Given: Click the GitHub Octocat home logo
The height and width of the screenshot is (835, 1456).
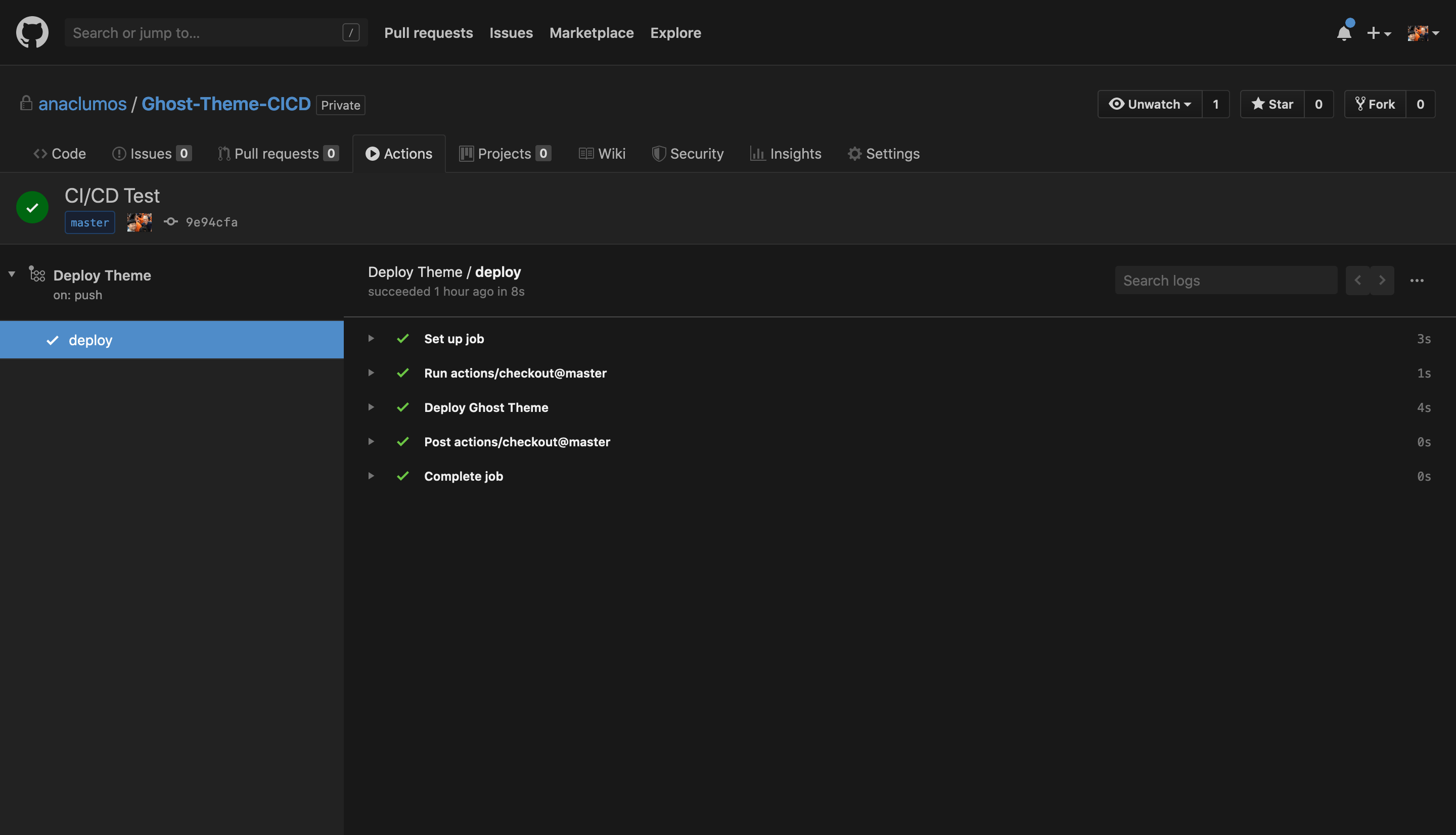Looking at the screenshot, I should [x=32, y=32].
